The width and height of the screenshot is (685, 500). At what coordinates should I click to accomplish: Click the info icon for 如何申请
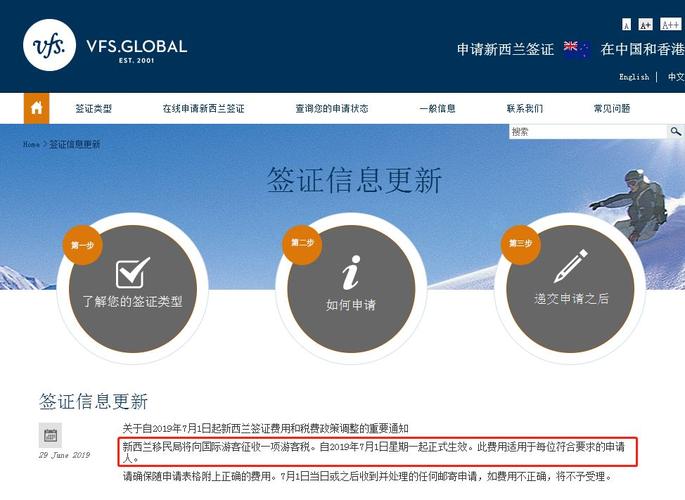click(351, 273)
